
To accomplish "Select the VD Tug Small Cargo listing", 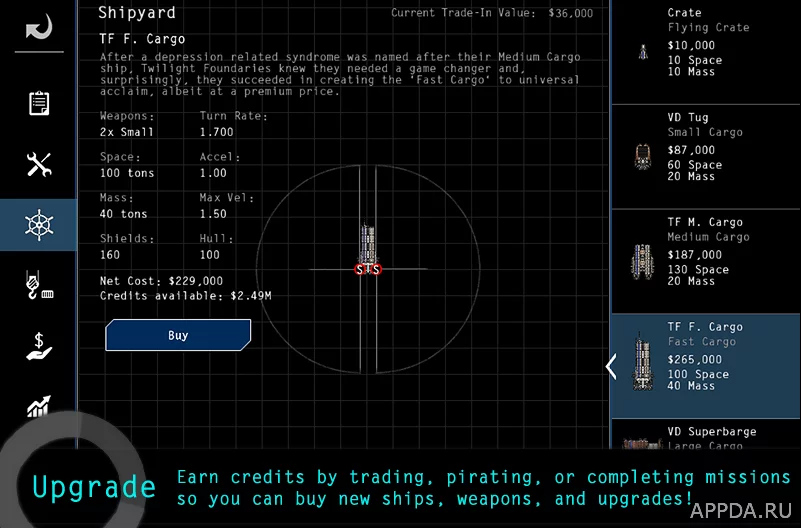I will tap(706, 157).
